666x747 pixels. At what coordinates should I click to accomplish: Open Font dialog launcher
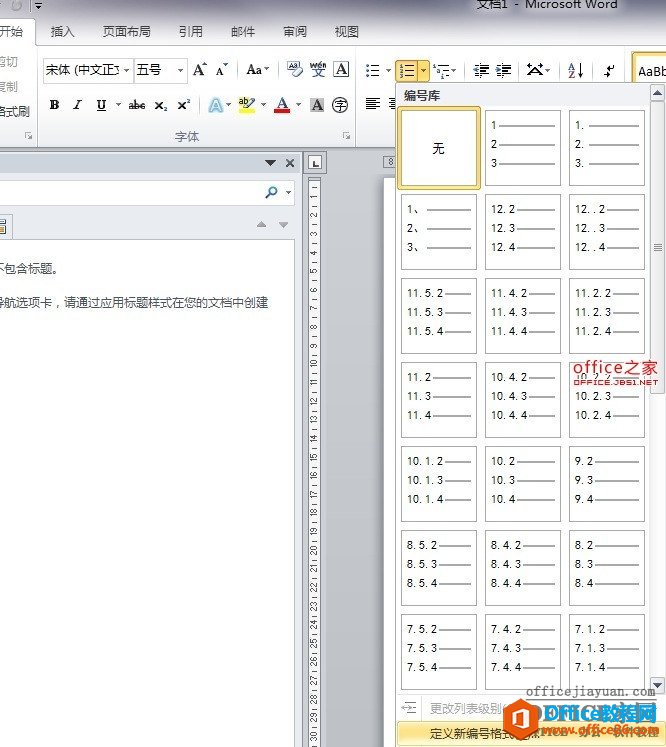point(346,136)
